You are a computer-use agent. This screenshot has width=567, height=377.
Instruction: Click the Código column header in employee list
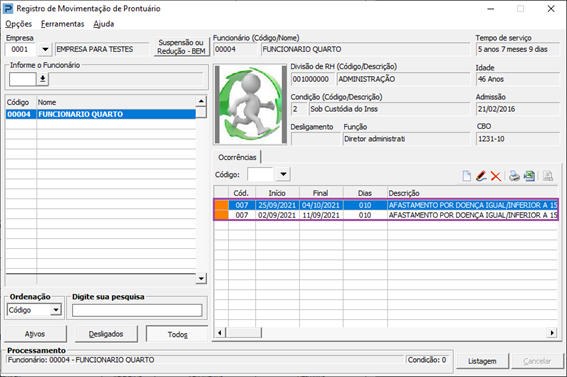21,102
